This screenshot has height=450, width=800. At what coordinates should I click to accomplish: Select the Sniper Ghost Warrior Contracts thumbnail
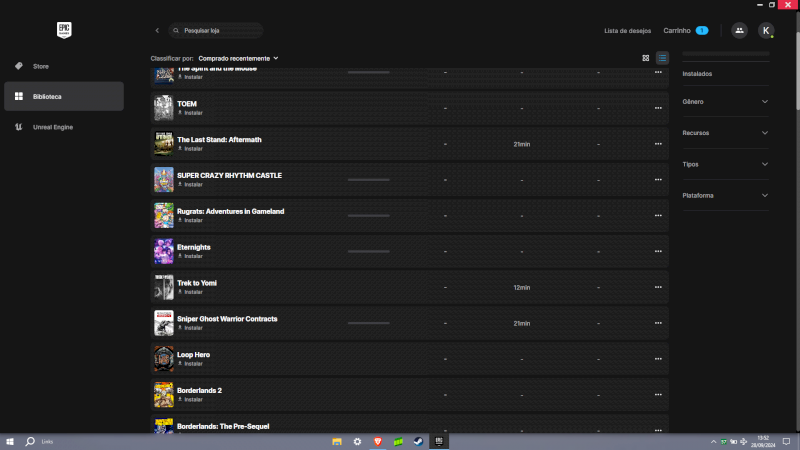point(164,323)
